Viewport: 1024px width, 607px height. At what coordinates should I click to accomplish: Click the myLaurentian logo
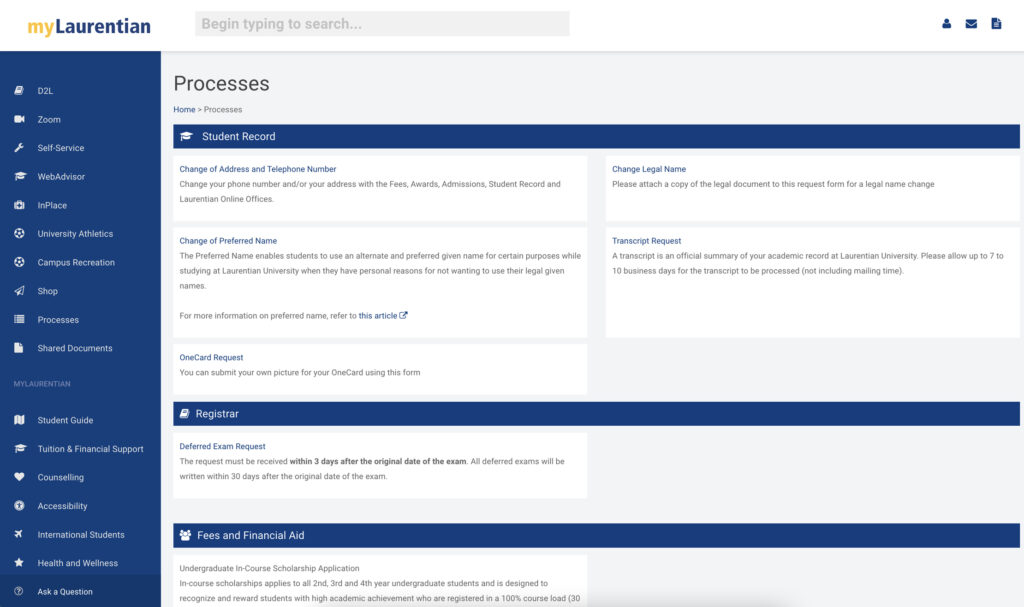click(x=89, y=26)
